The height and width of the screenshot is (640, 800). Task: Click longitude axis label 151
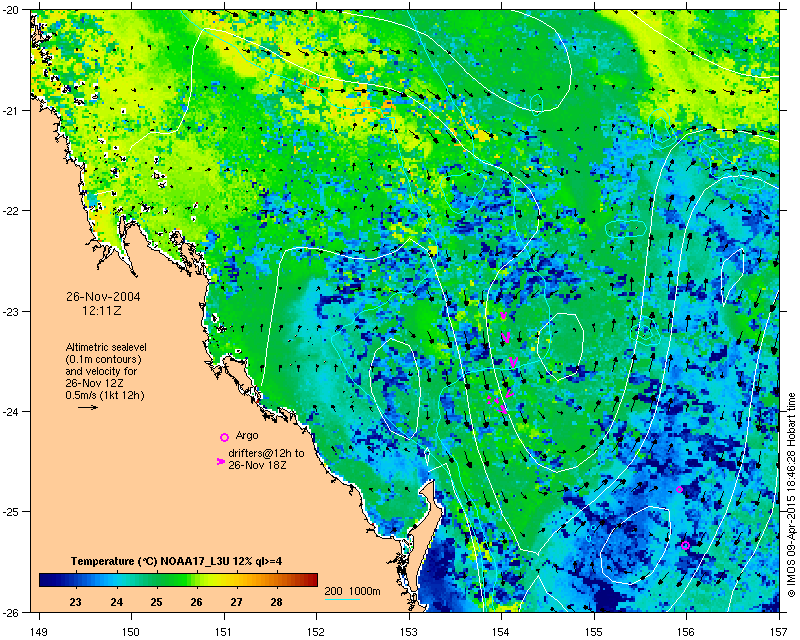224,632
